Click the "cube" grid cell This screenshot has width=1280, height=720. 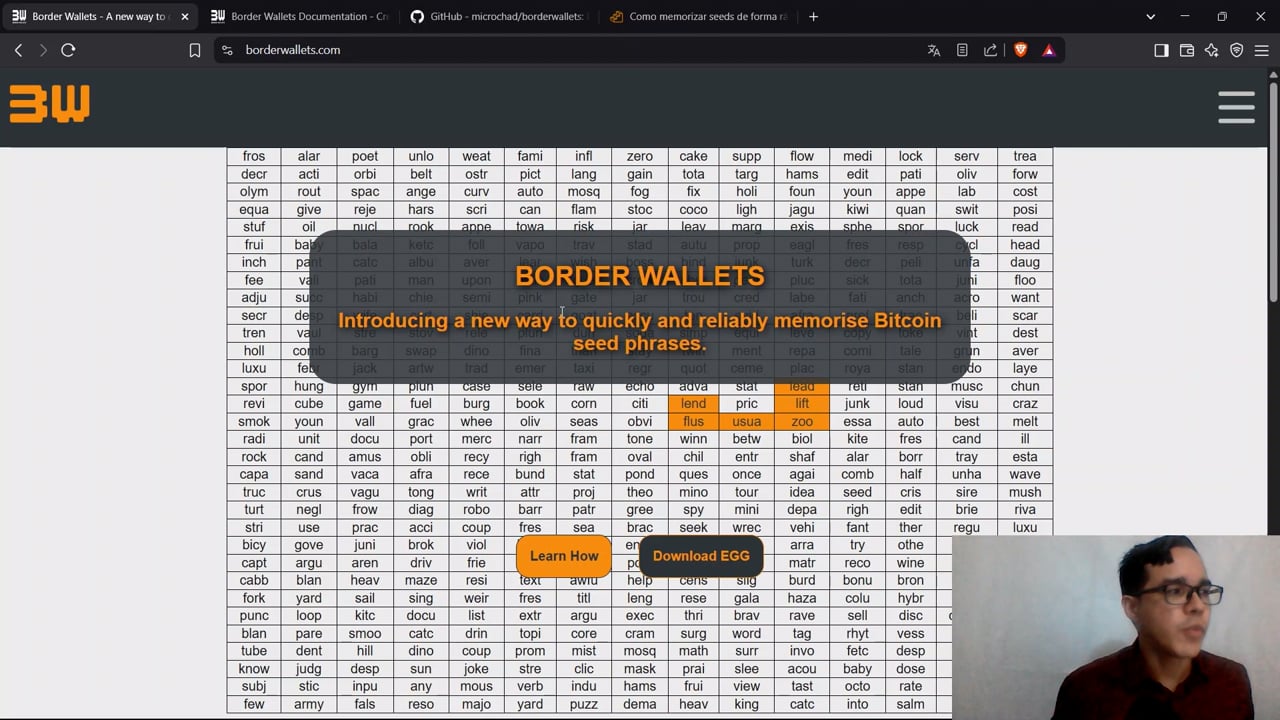click(x=309, y=404)
